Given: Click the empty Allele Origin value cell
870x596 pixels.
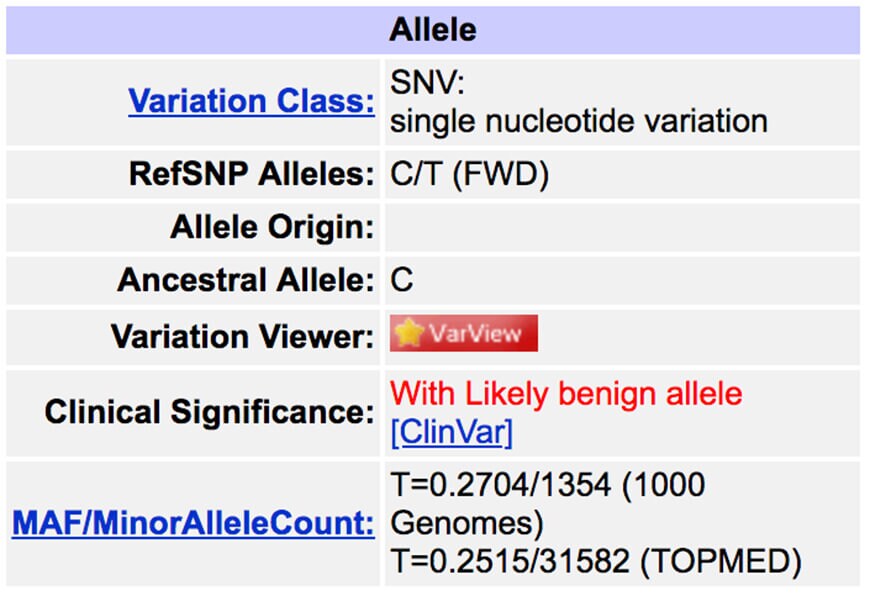Looking at the screenshot, I should 620,227.
